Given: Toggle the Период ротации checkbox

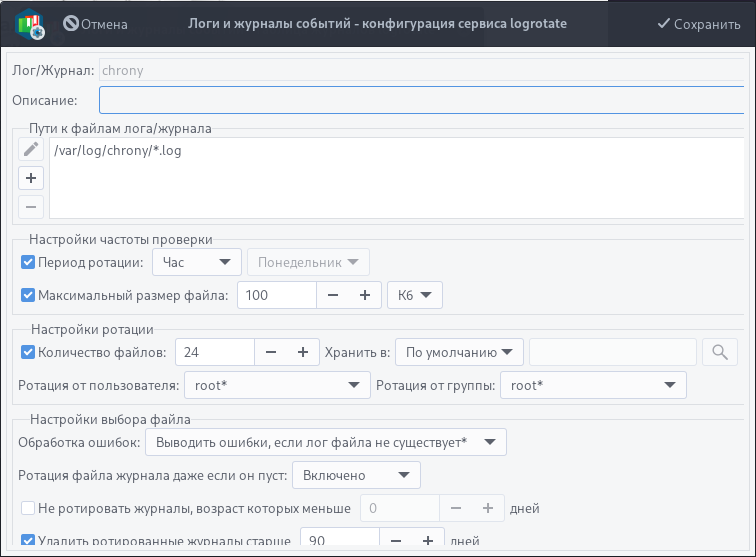Looking at the screenshot, I should 28,262.
